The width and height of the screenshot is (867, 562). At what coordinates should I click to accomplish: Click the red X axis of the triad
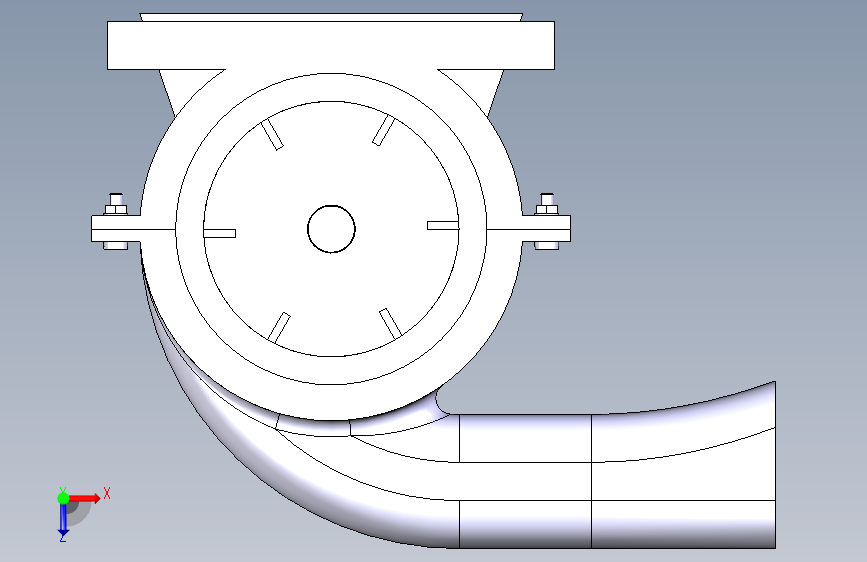point(84,498)
